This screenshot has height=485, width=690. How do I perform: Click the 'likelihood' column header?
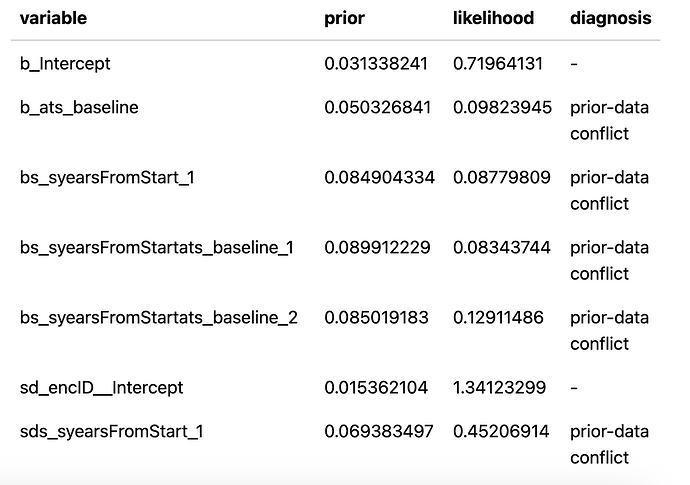pyautogui.click(x=494, y=18)
